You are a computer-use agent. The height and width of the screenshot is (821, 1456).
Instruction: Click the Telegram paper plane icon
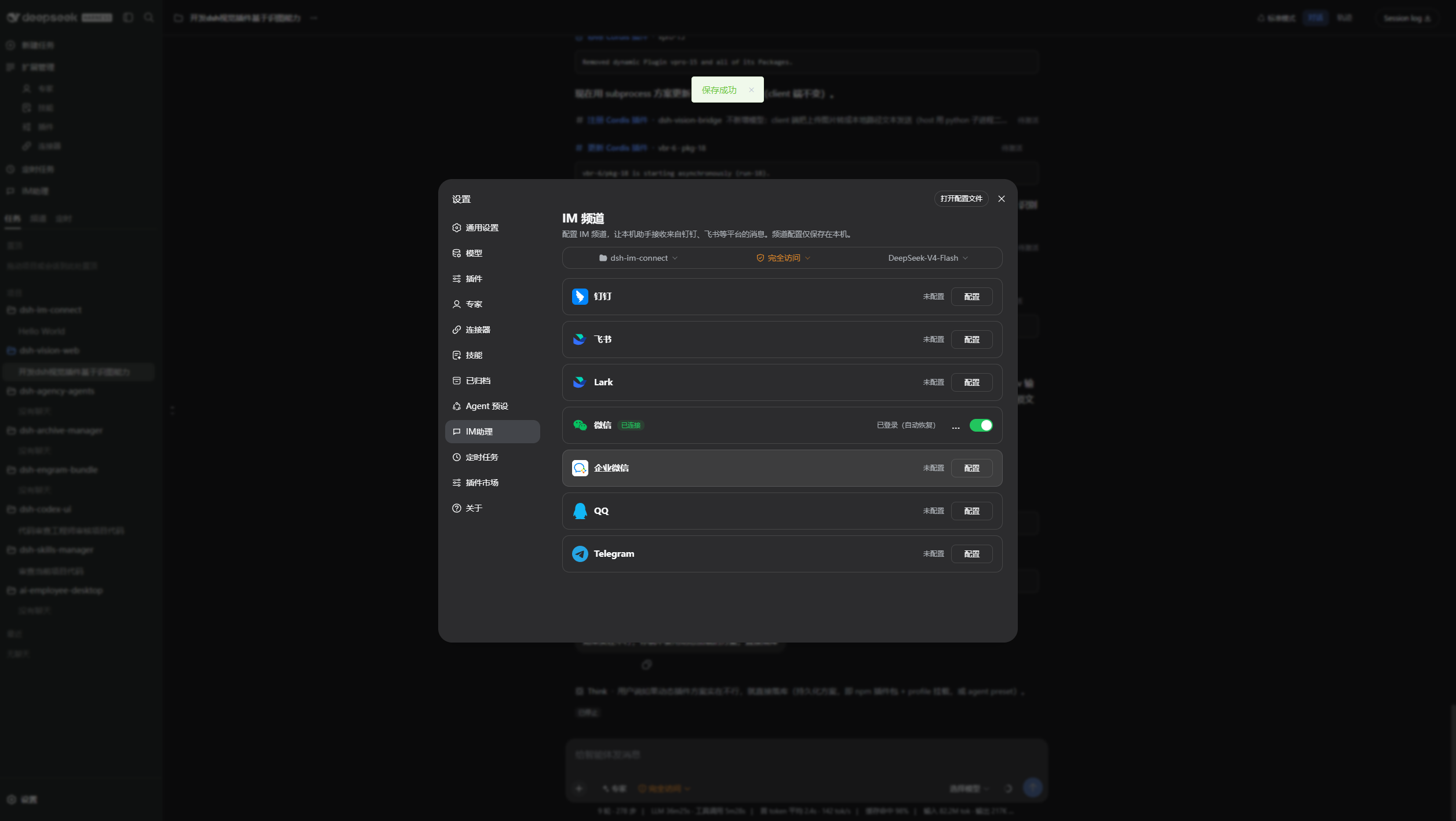point(580,554)
